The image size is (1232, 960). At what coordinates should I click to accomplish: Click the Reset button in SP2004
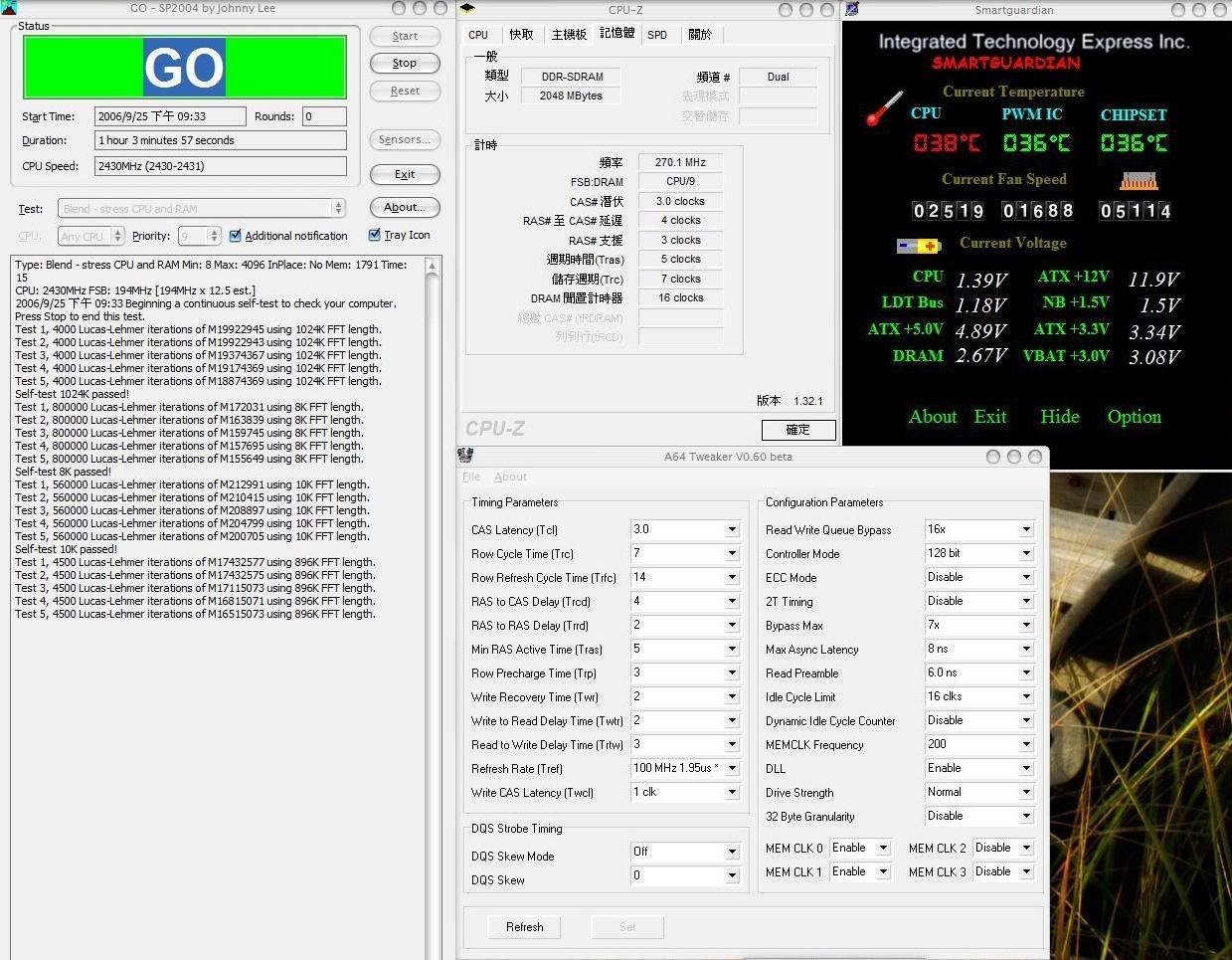point(405,91)
